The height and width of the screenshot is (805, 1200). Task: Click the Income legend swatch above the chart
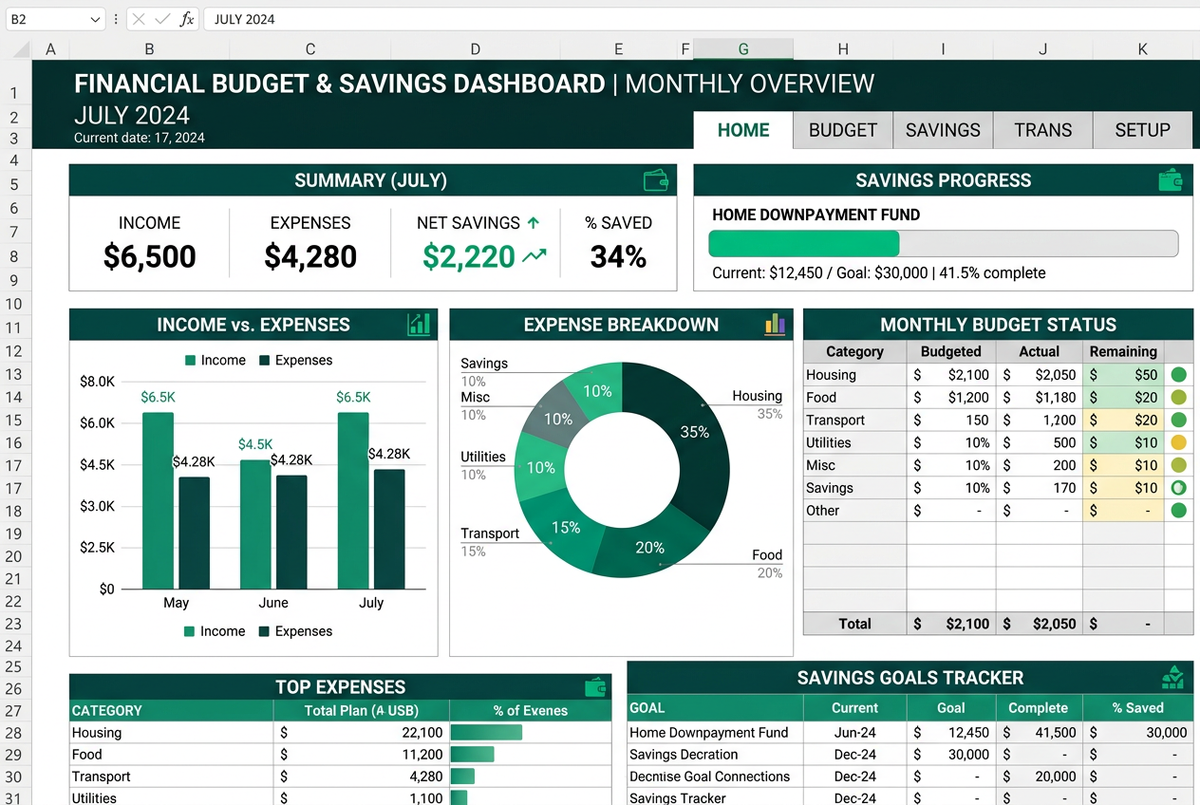190,361
